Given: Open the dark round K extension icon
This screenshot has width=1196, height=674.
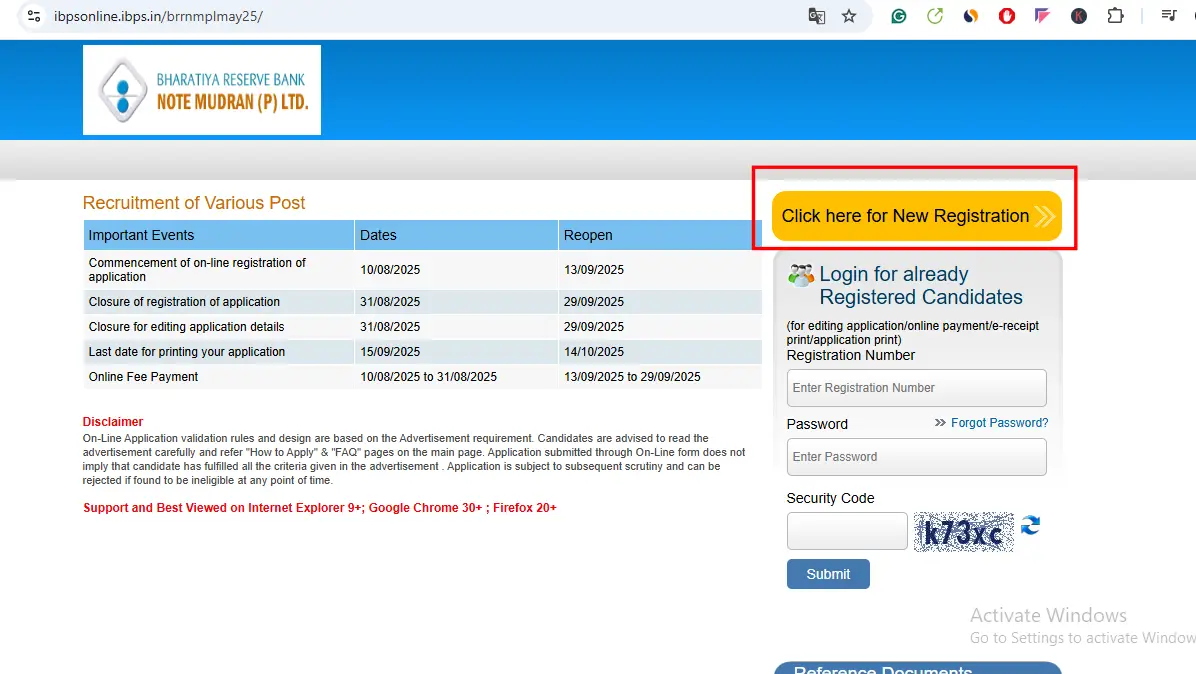Looking at the screenshot, I should (x=1078, y=16).
